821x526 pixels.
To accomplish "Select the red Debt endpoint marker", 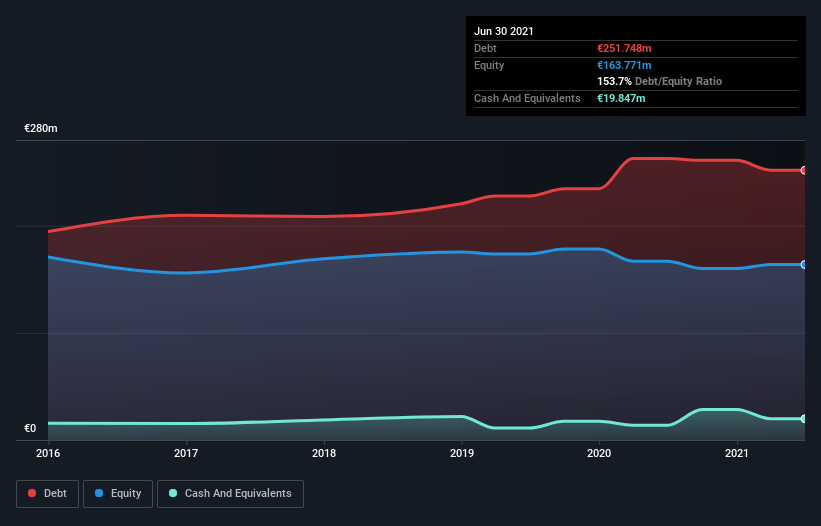I will (804, 171).
